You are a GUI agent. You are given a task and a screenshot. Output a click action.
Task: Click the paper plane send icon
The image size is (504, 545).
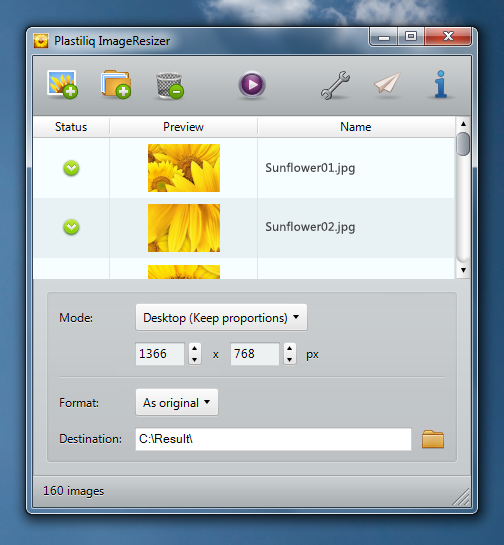(387, 83)
